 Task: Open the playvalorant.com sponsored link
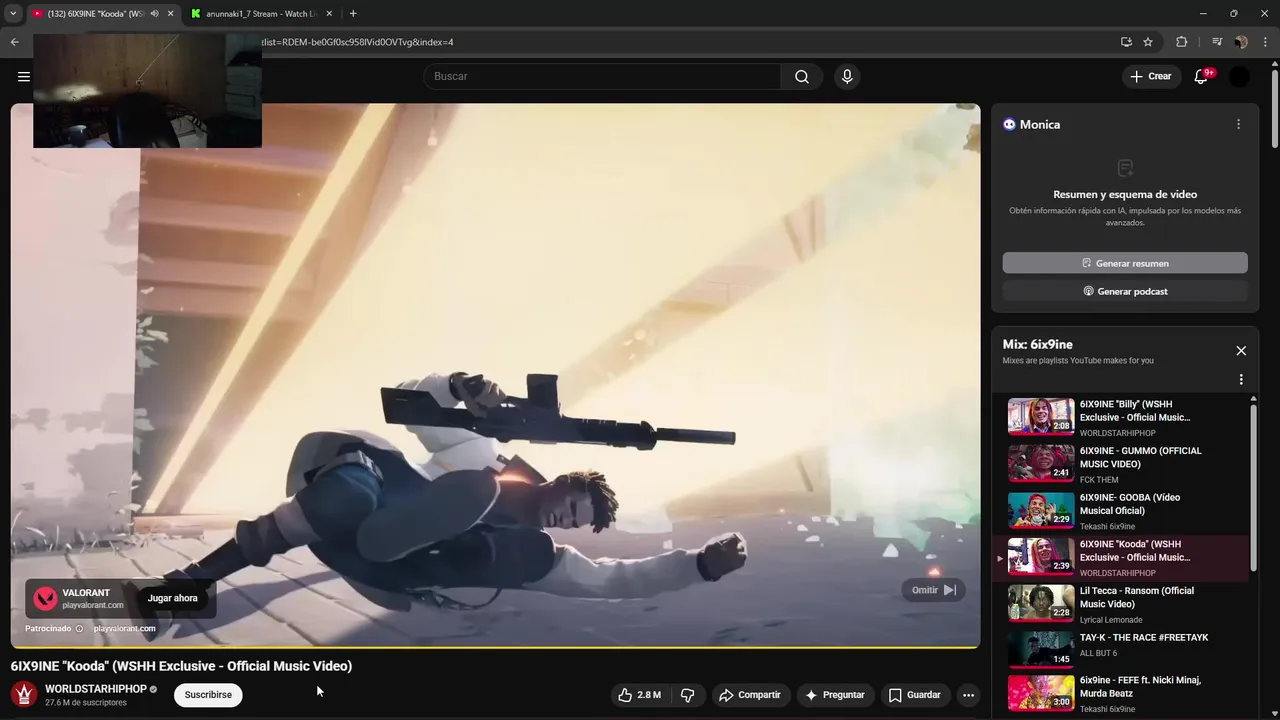coord(124,629)
